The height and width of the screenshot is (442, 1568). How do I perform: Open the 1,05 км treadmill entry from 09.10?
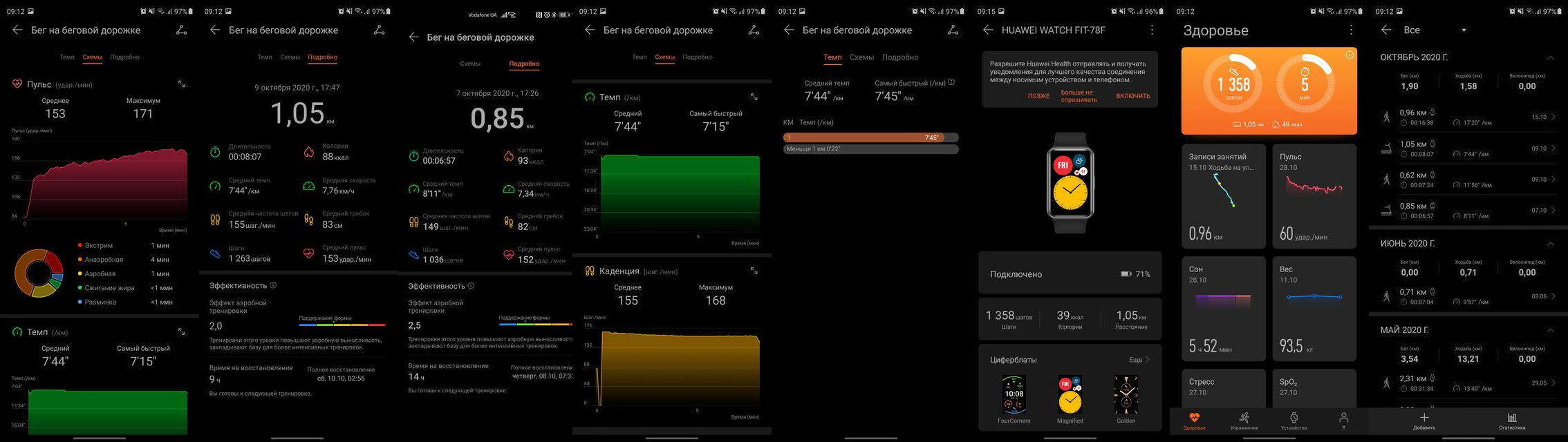[x=1468, y=148]
